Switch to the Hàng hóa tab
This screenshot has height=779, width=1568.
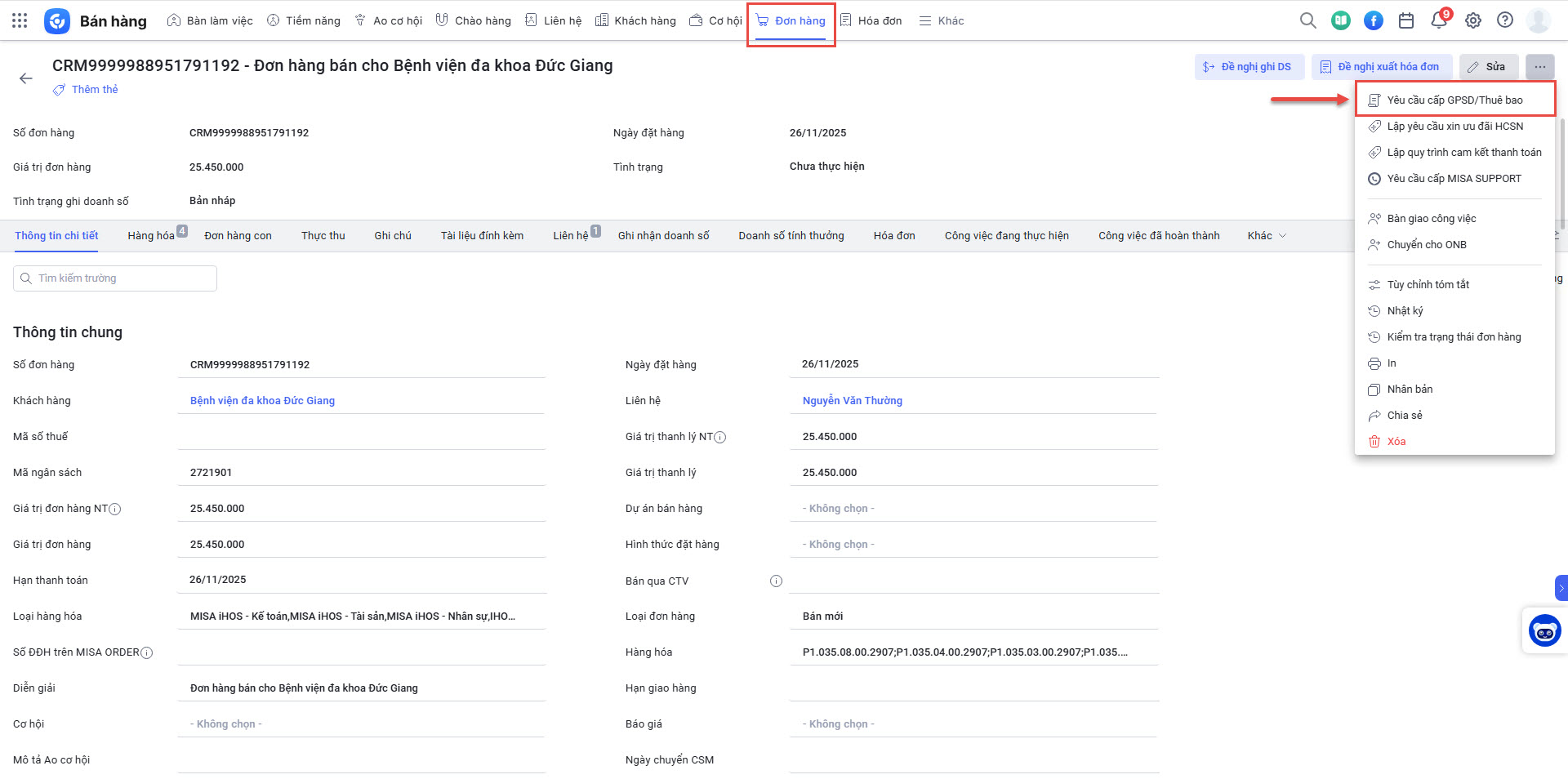(x=151, y=236)
